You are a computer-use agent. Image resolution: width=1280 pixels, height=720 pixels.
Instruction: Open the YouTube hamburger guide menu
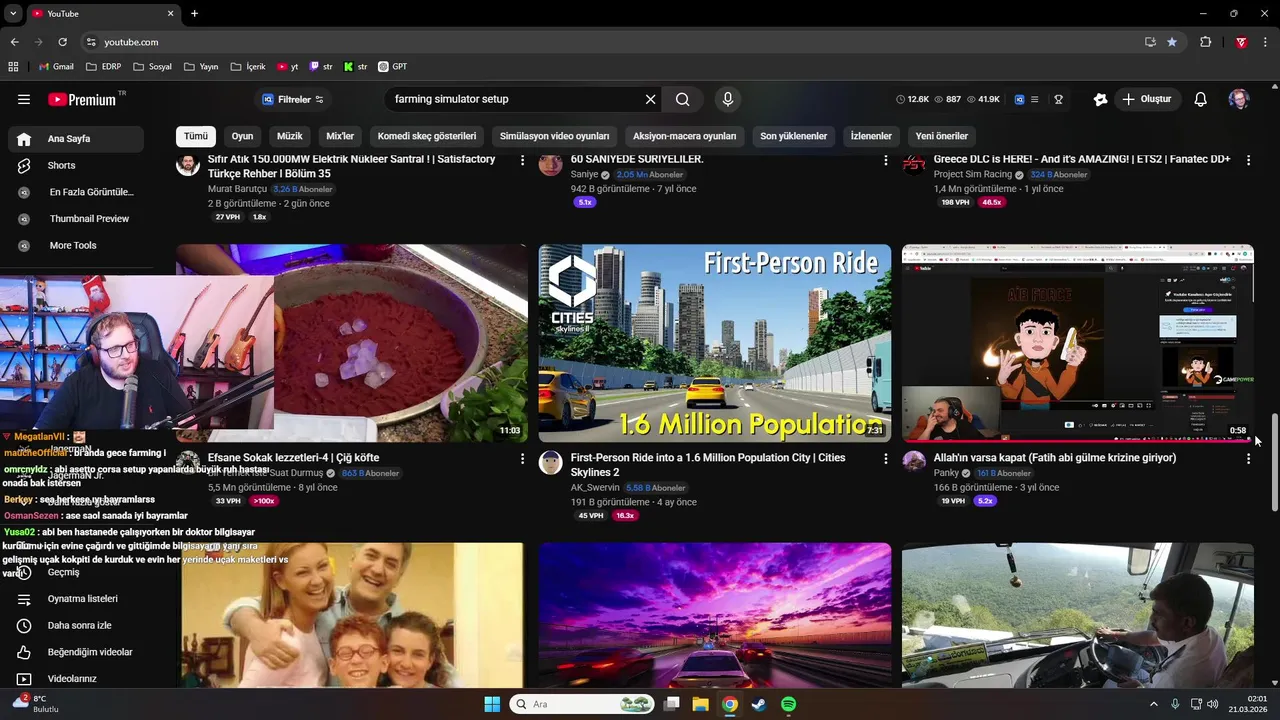pos(24,99)
